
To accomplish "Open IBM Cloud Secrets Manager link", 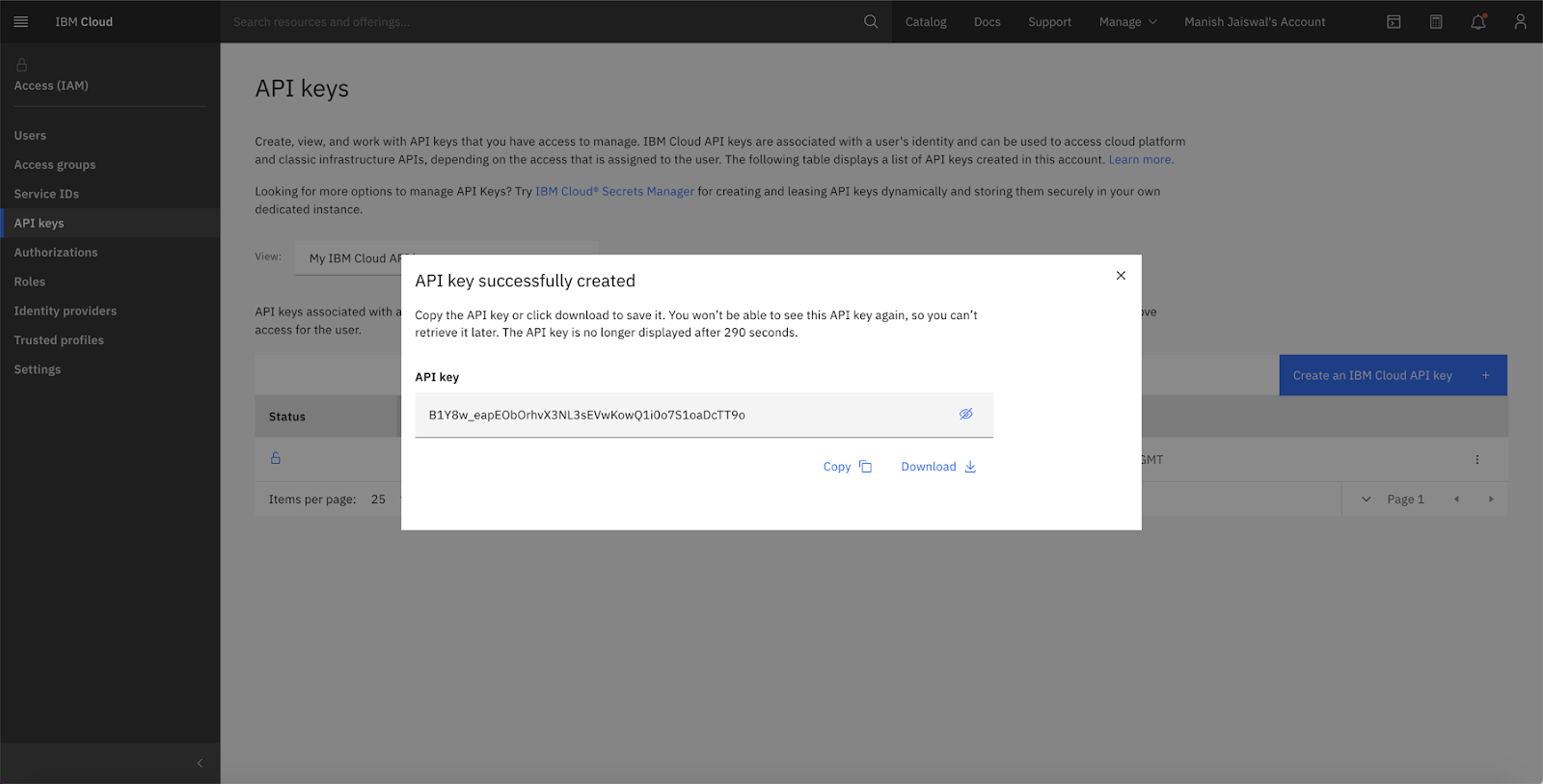I will pyautogui.click(x=614, y=191).
